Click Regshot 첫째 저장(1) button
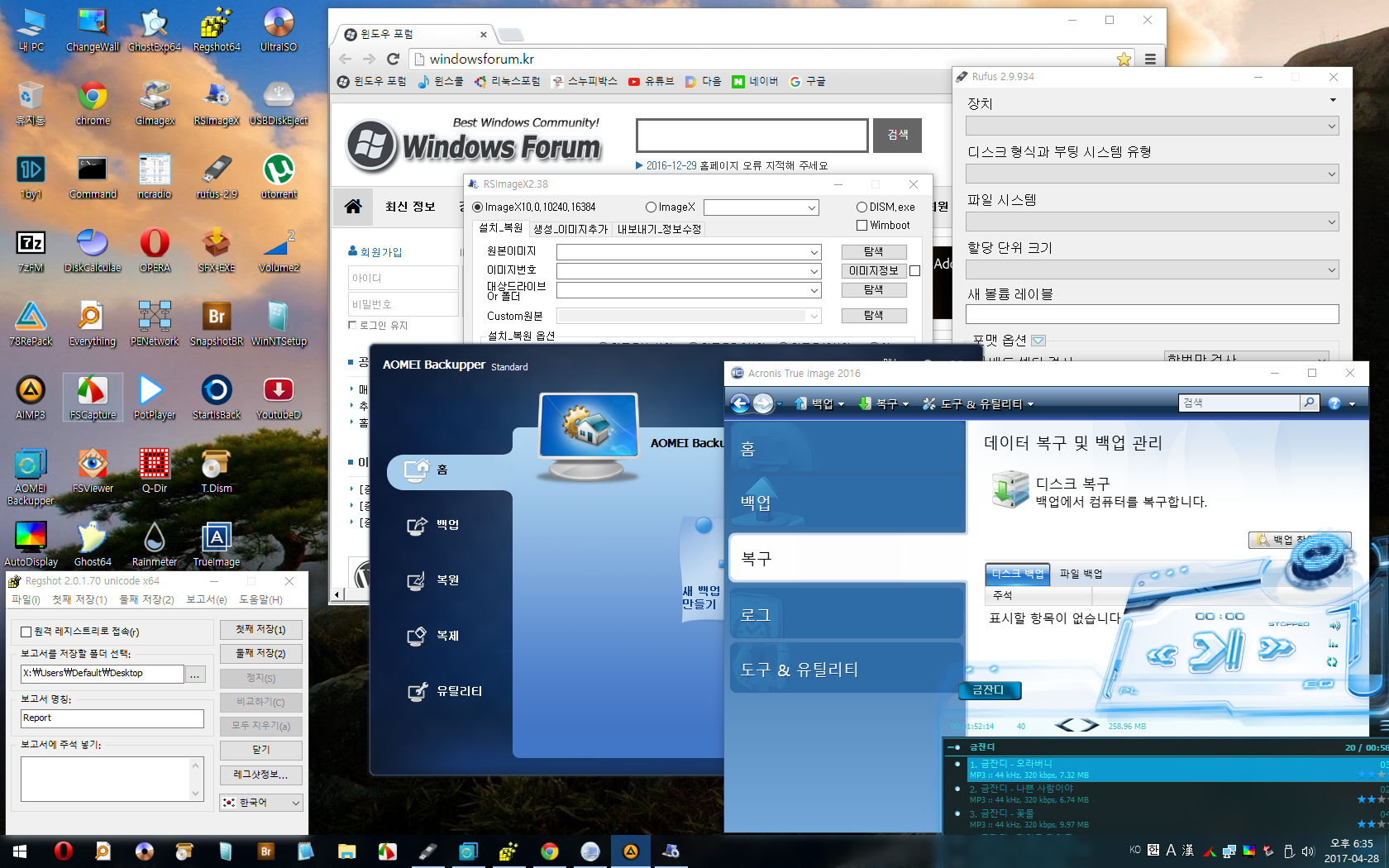The height and width of the screenshot is (868, 1389). click(261, 630)
